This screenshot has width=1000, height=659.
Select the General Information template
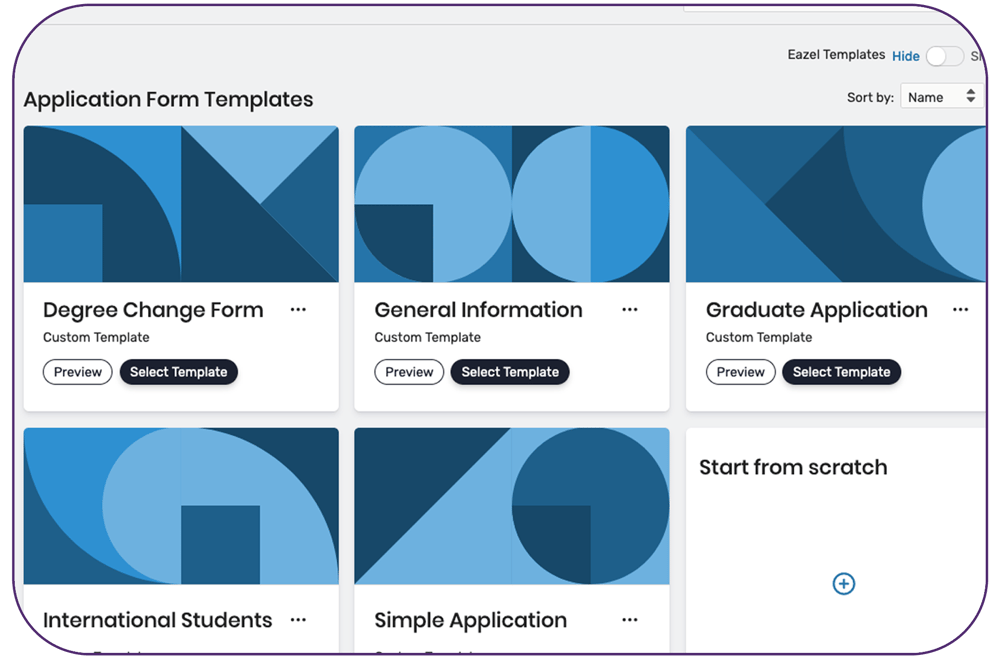[x=510, y=372]
